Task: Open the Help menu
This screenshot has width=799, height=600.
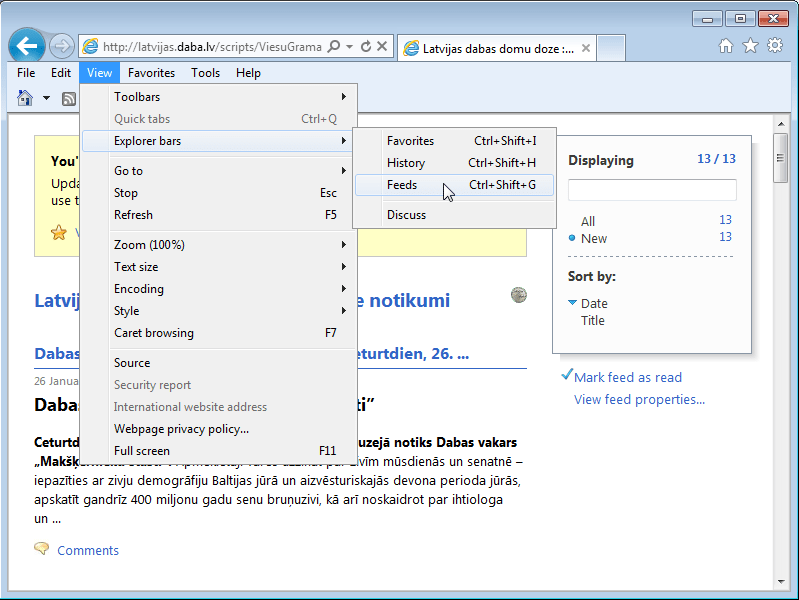Action: 248,73
